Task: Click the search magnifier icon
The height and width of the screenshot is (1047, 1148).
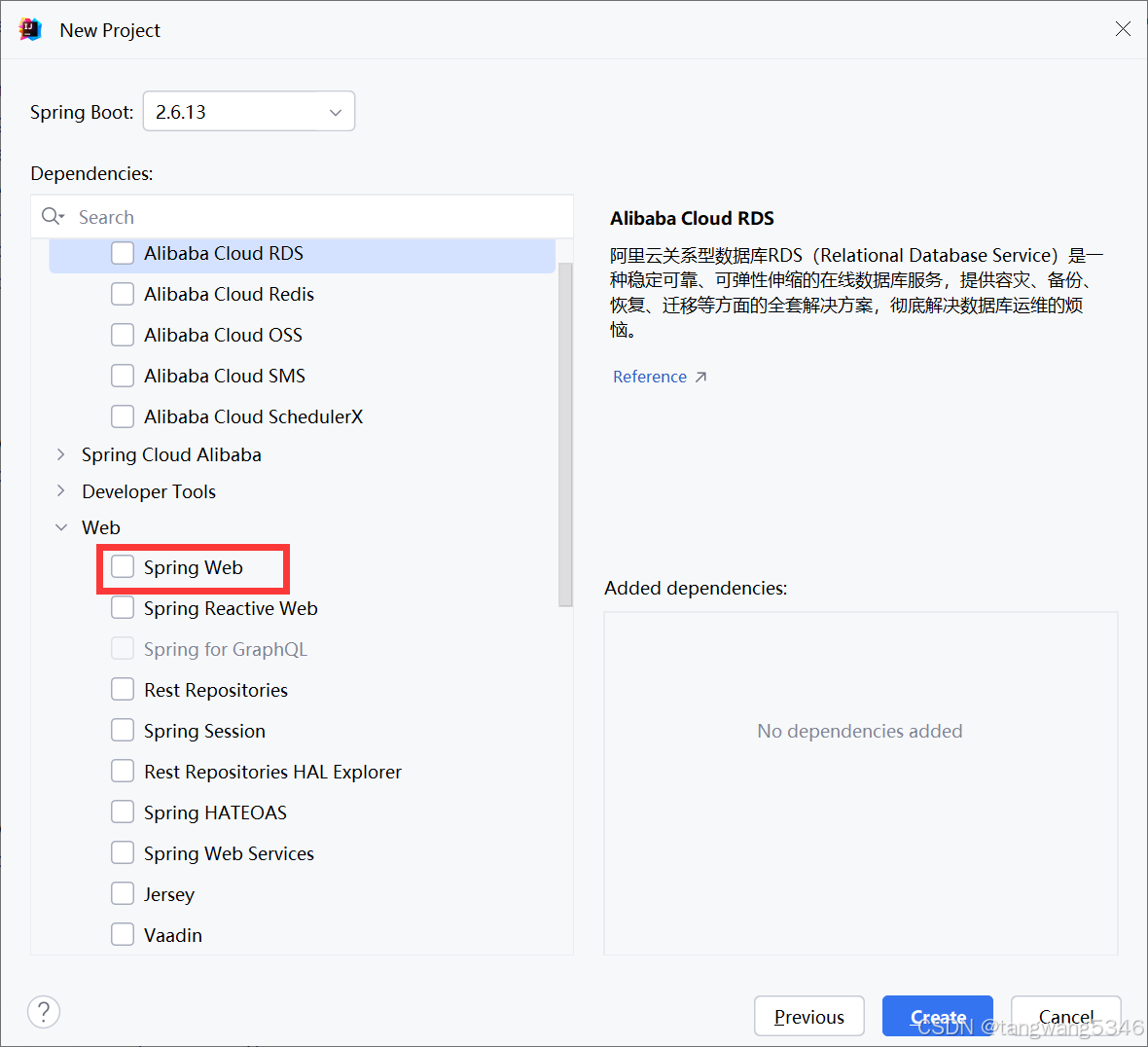Action: pyautogui.click(x=53, y=217)
